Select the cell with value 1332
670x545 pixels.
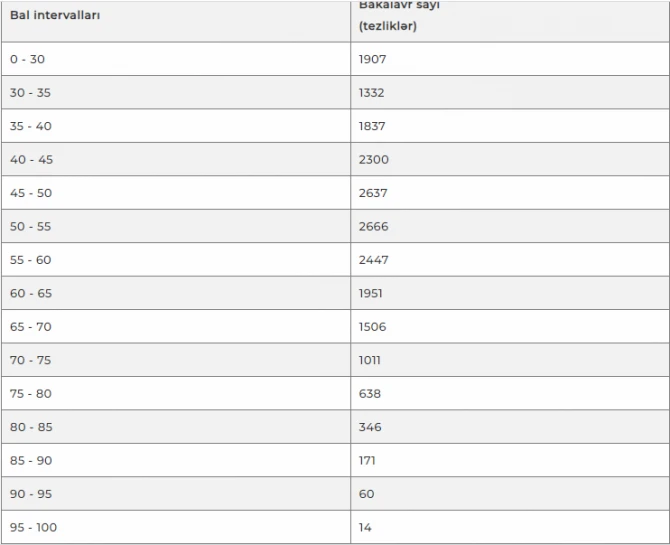pyautogui.click(x=510, y=92)
